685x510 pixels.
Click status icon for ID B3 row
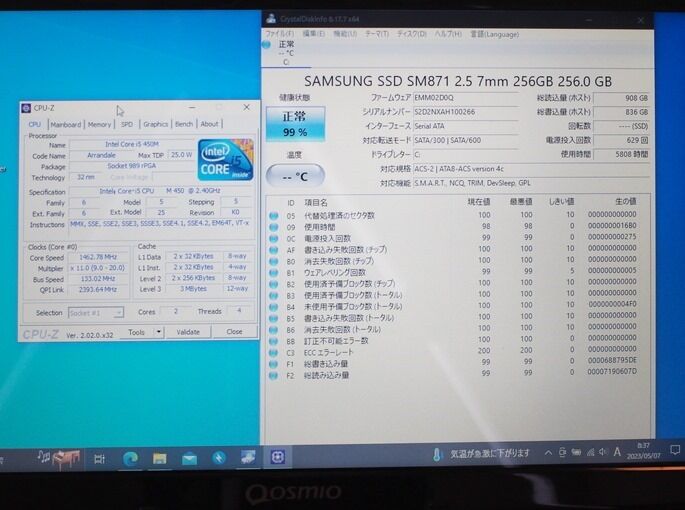[273, 295]
